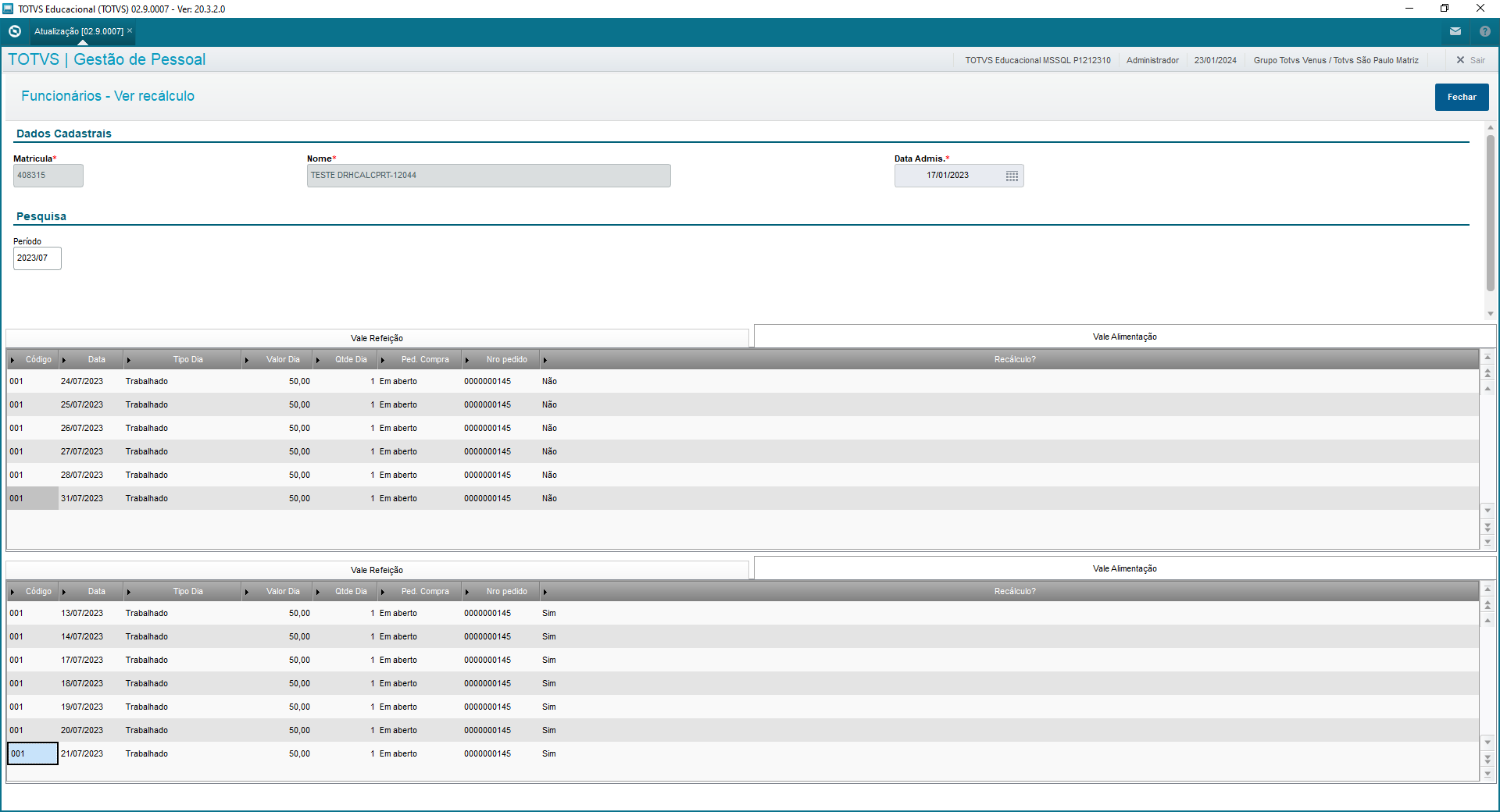The image size is (1500, 812).
Task: Focus the Período field showing 2023/07
Action: tap(37, 258)
